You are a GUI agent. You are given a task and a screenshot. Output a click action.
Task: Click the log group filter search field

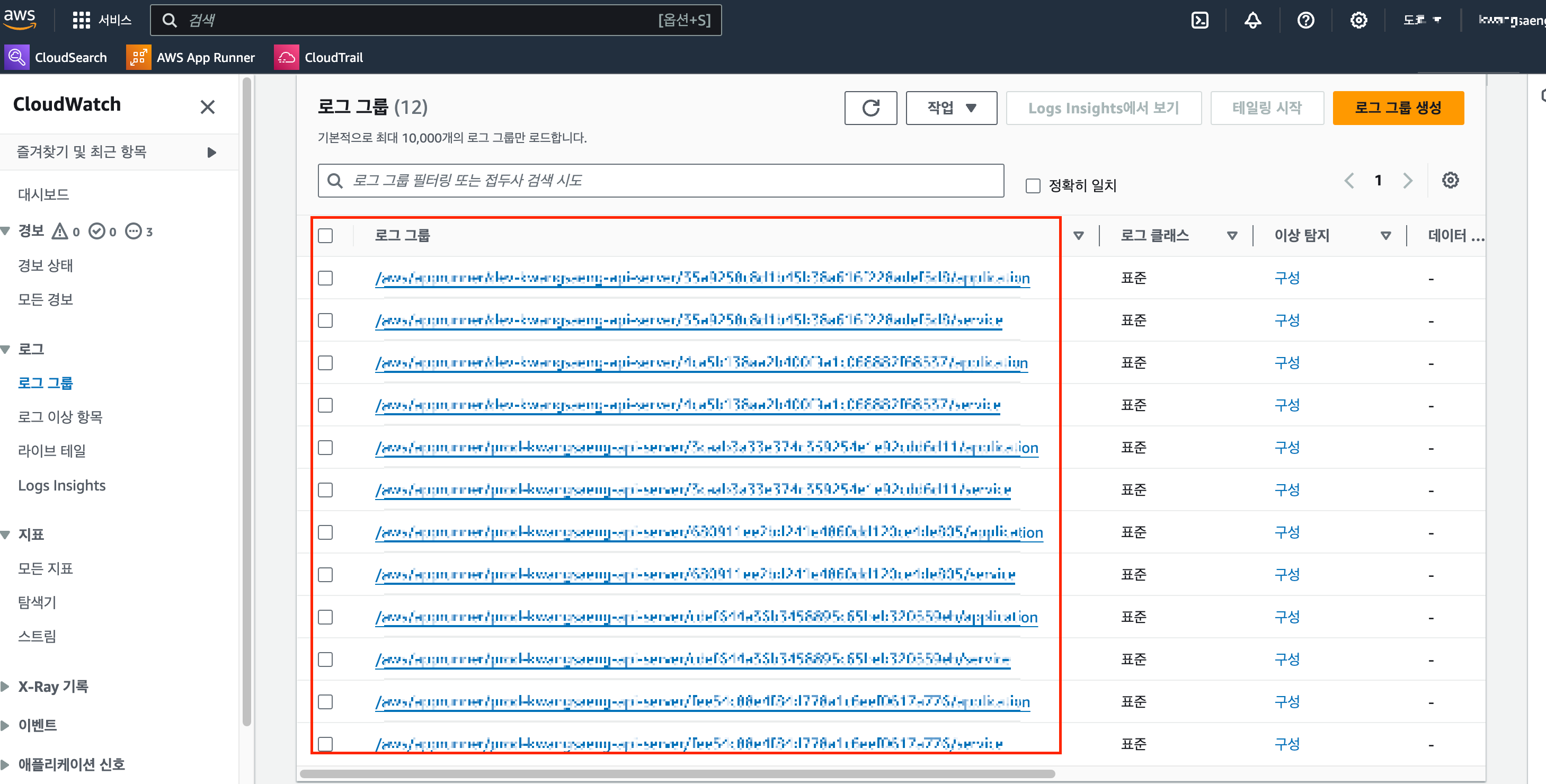click(x=660, y=181)
